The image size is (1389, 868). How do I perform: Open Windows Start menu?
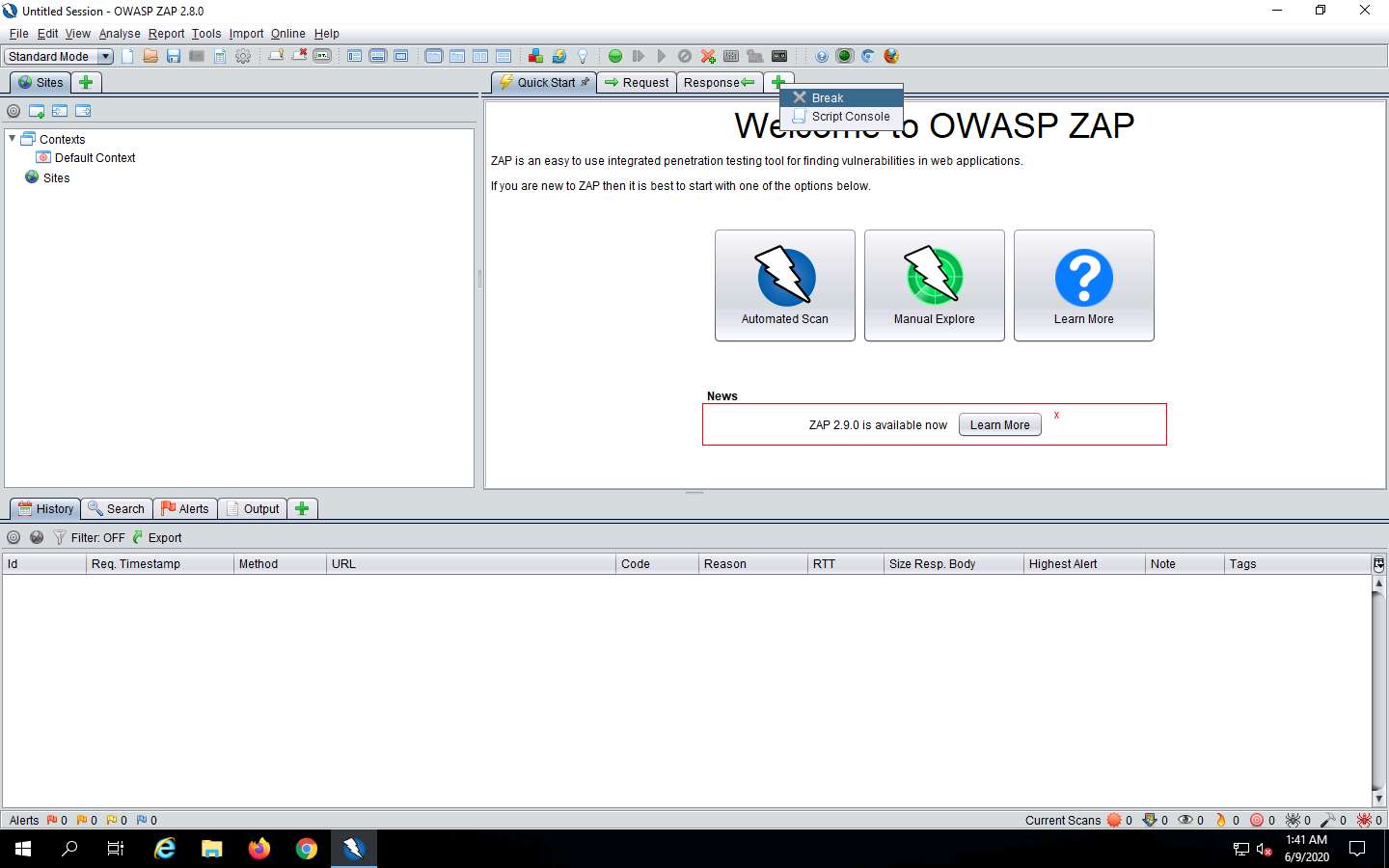coord(23,849)
